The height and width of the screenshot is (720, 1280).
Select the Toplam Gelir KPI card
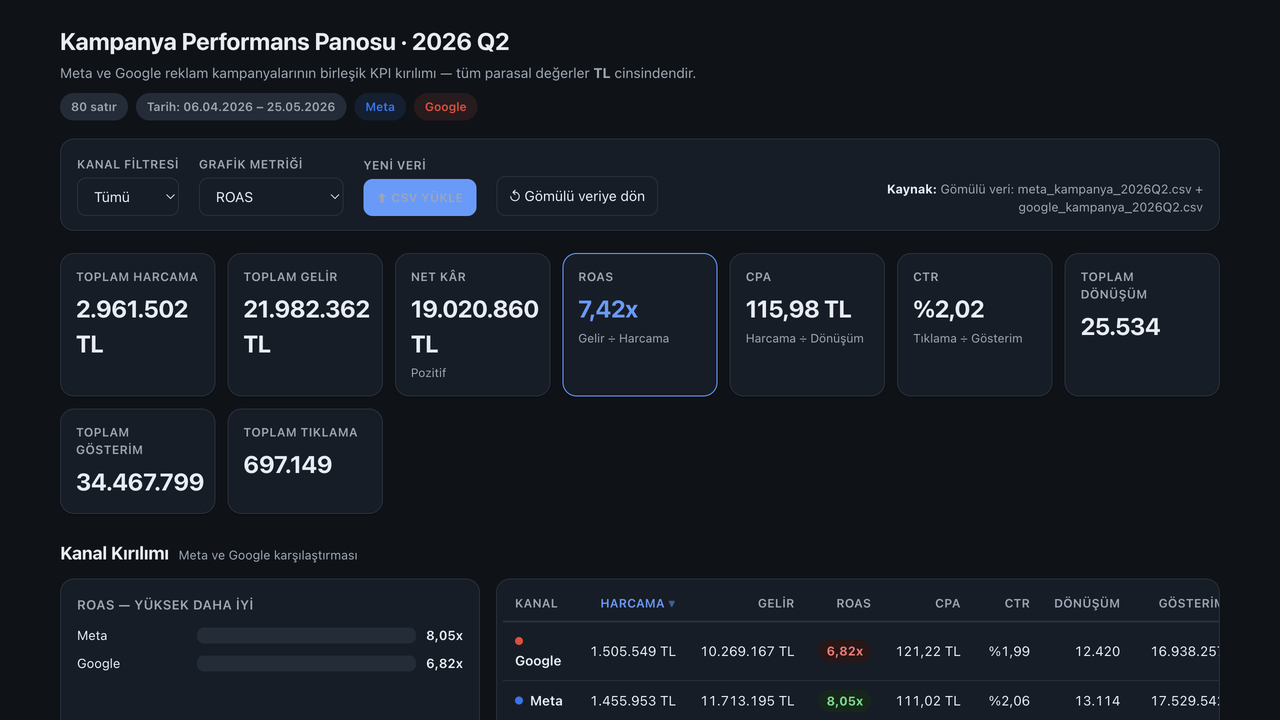(x=305, y=325)
